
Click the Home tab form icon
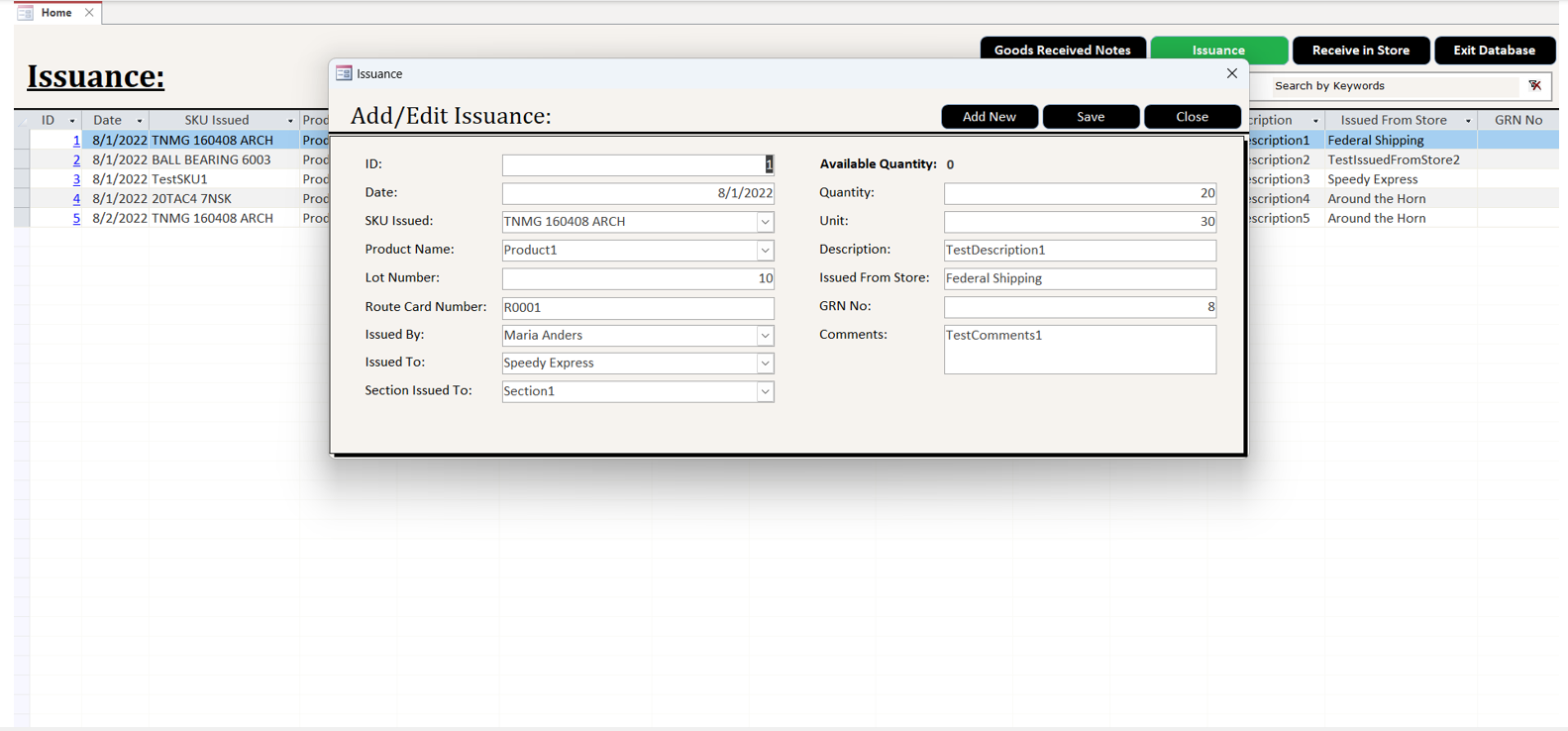(x=25, y=13)
